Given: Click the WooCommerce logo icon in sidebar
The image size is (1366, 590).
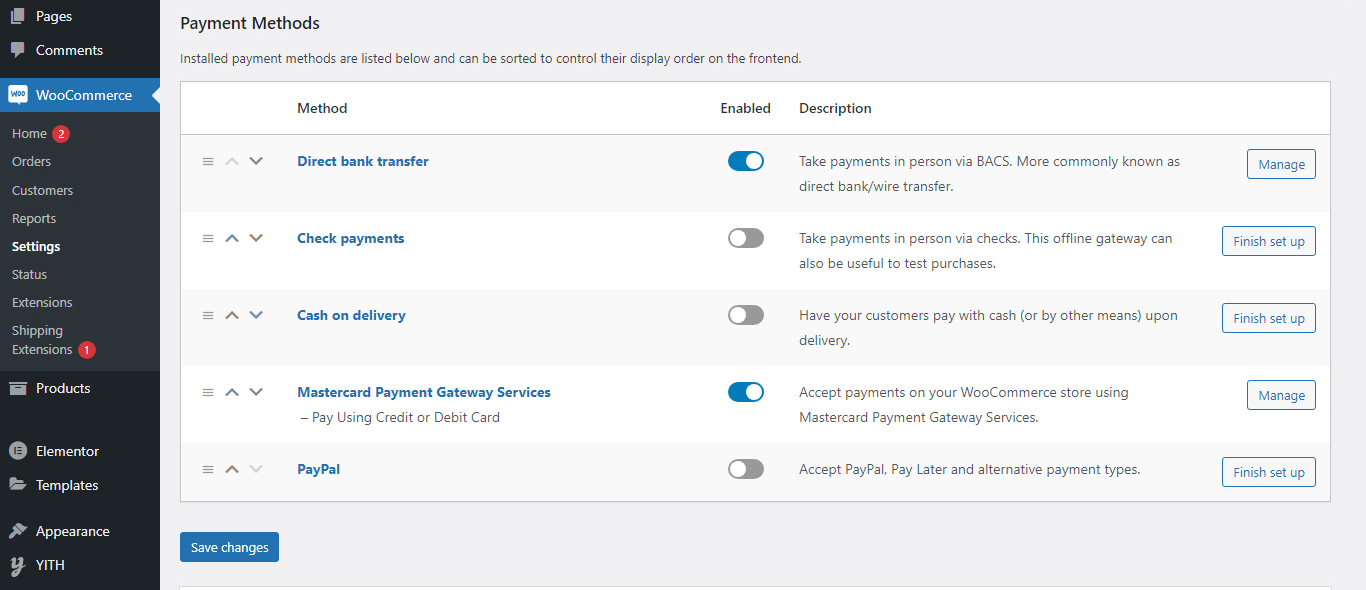Looking at the screenshot, I should [18, 95].
